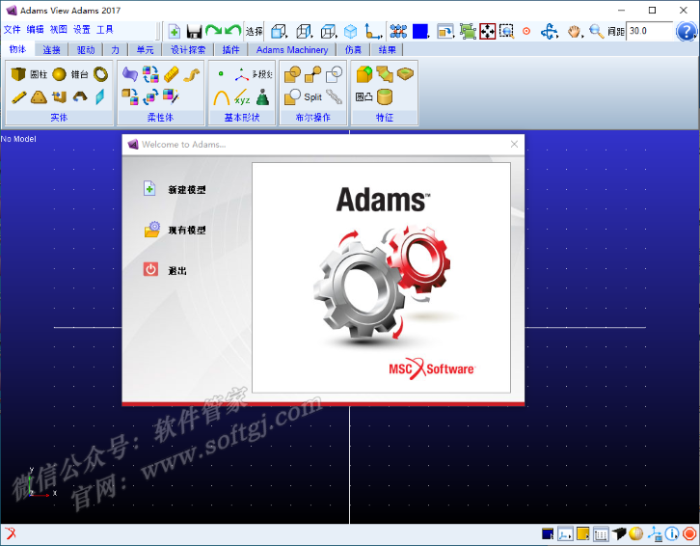Click the zoom-to-region dashed box icon
This screenshot has width=700, height=546.
click(x=507, y=31)
